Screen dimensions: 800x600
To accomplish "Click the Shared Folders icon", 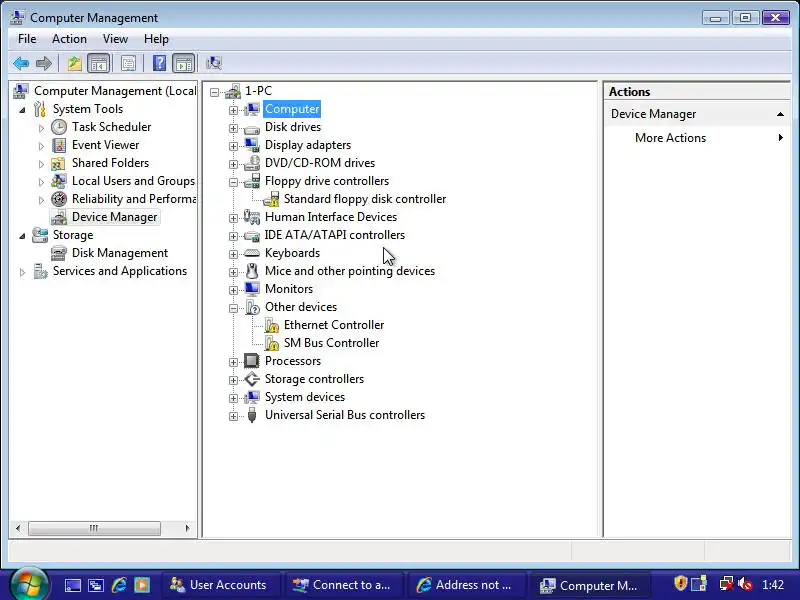I will [58, 163].
